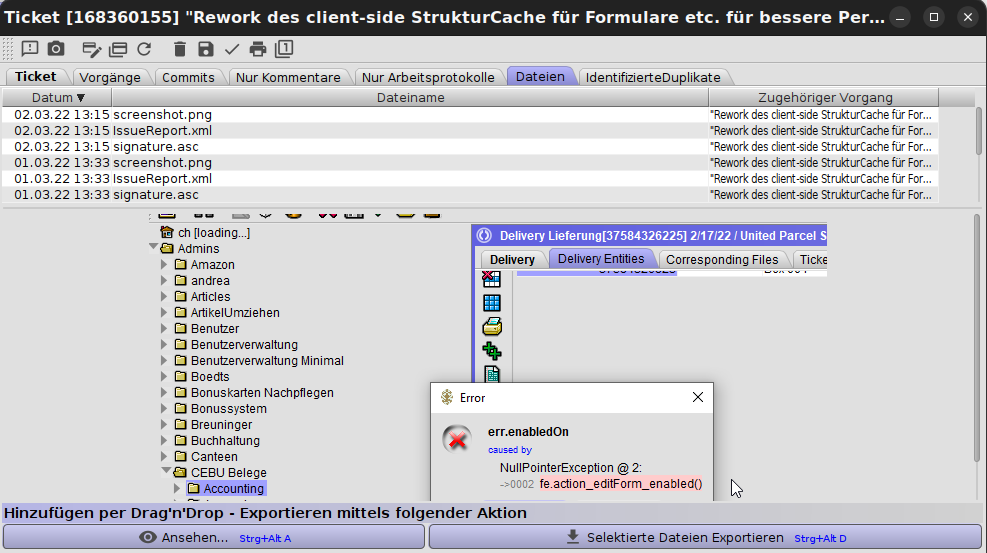Viewport: 987px width, 553px height.
Task: Delete using the trash can icon
Action: pos(180,49)
